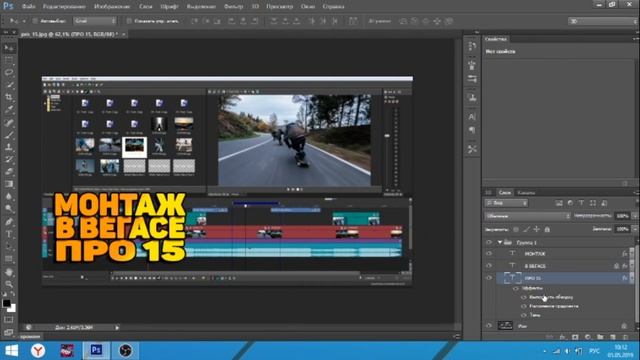Select the Spot Healing Brush tool
Screen dimensions: 640x360
click(9, 122)
